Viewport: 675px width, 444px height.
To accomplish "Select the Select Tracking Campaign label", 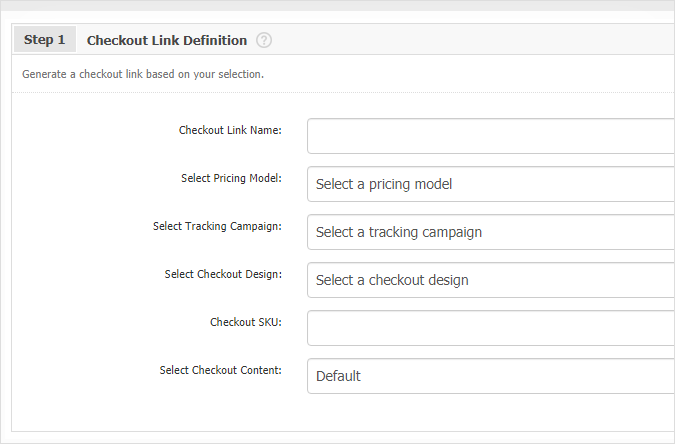I will (217, 226).
